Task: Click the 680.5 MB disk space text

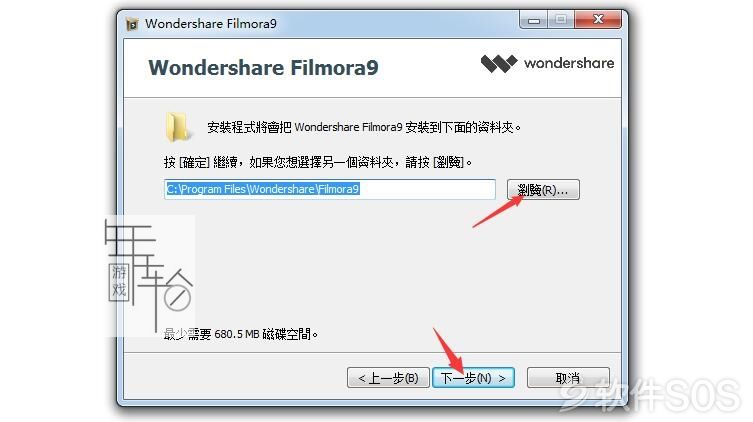Action: [x=241, y=334]
